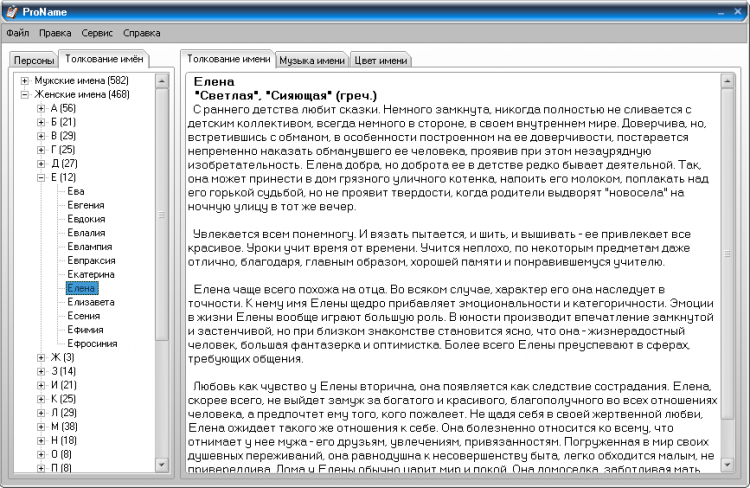Screen dimensions: 750x488
Task: Open the Файл menu
Action: (18, 33)
